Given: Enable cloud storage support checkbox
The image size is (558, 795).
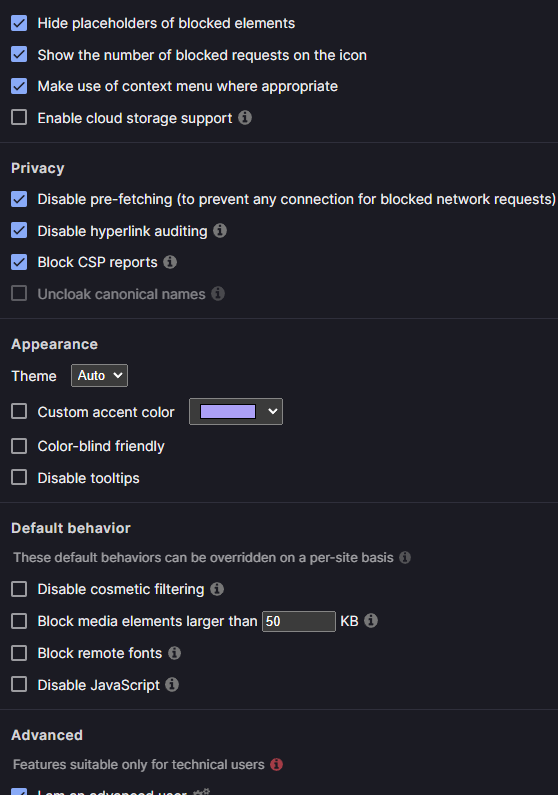Looking at the screenshot, I should 19,117.
